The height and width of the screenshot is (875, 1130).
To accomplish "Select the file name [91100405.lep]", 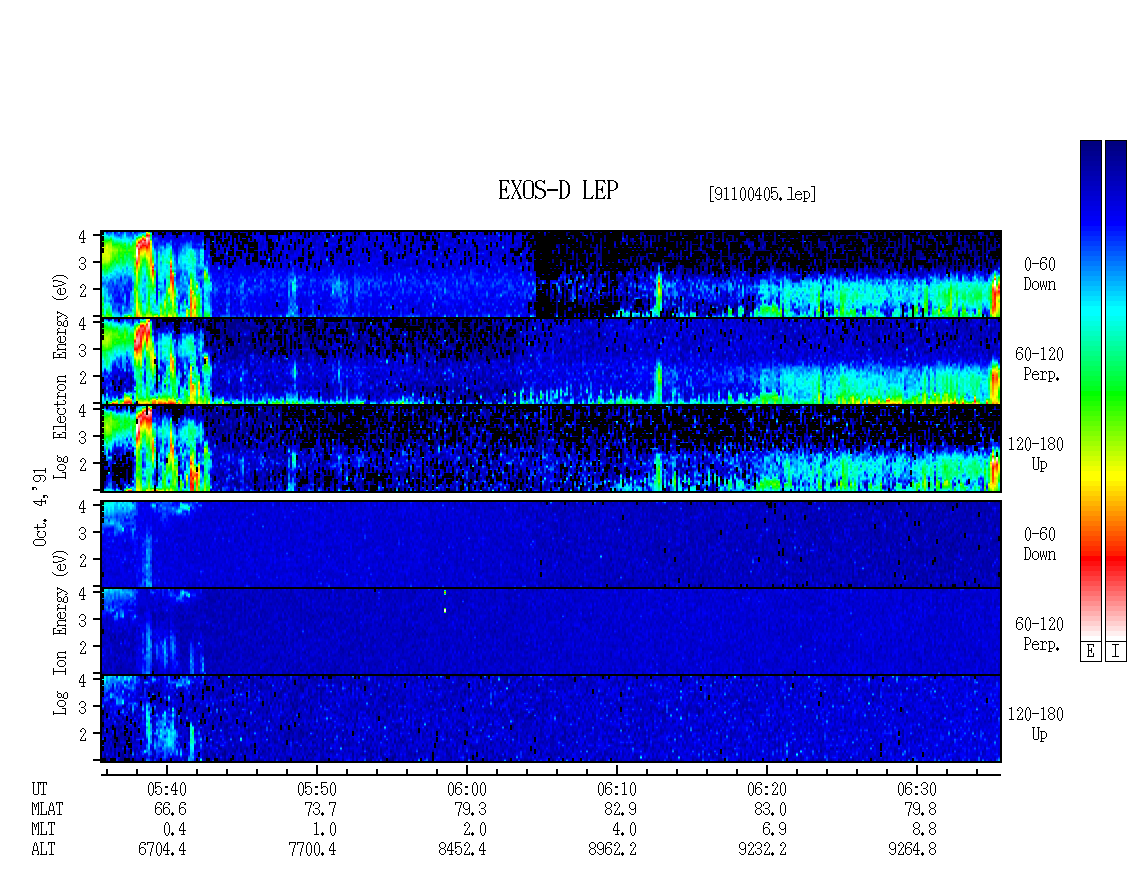I will (762, 194).
